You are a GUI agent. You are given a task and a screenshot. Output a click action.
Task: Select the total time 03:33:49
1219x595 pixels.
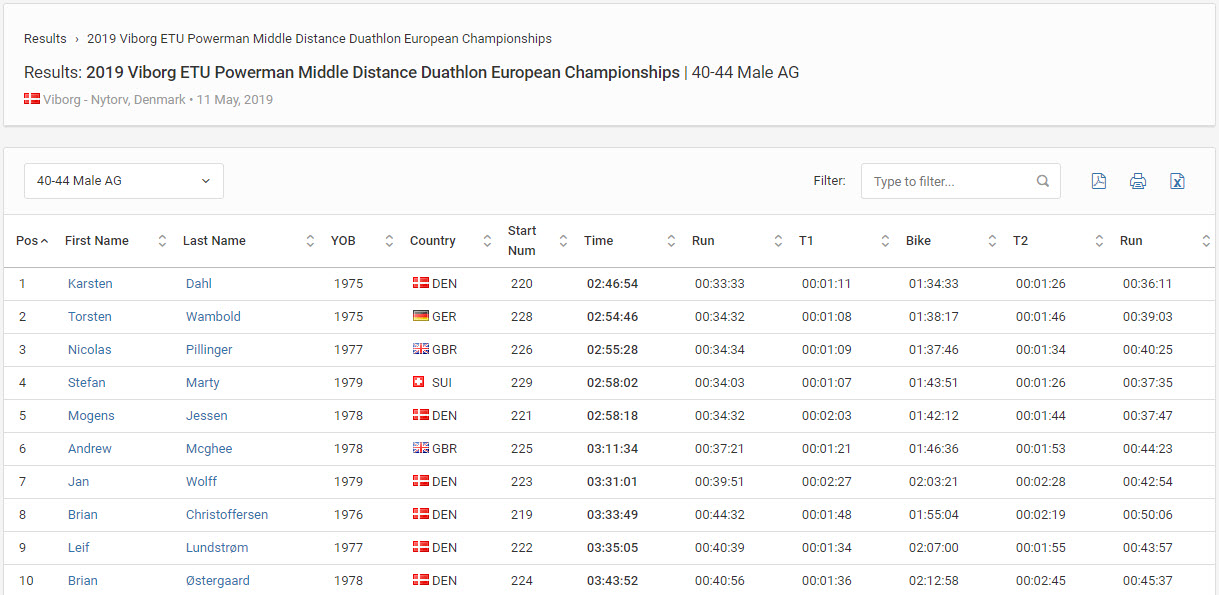(612, 514)
